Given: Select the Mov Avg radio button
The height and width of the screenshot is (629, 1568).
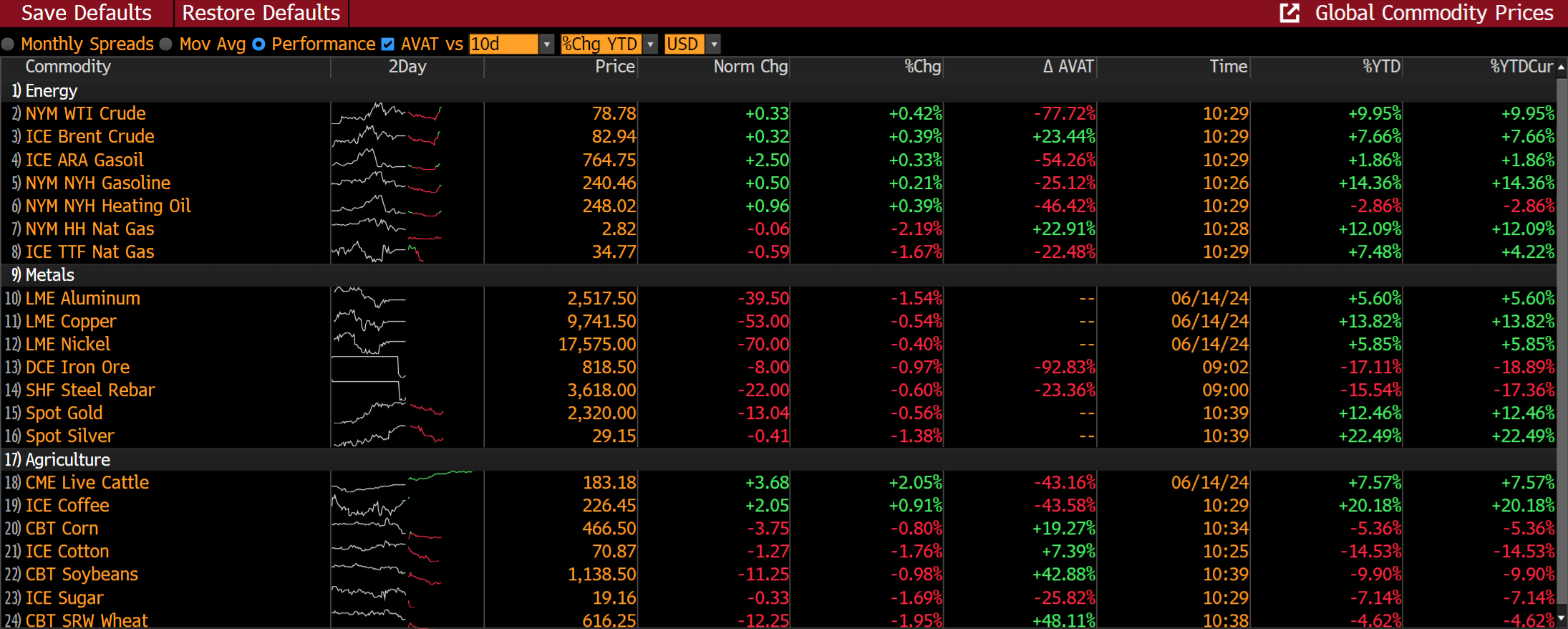Looking at the screenshot, I should coord(166,44).
